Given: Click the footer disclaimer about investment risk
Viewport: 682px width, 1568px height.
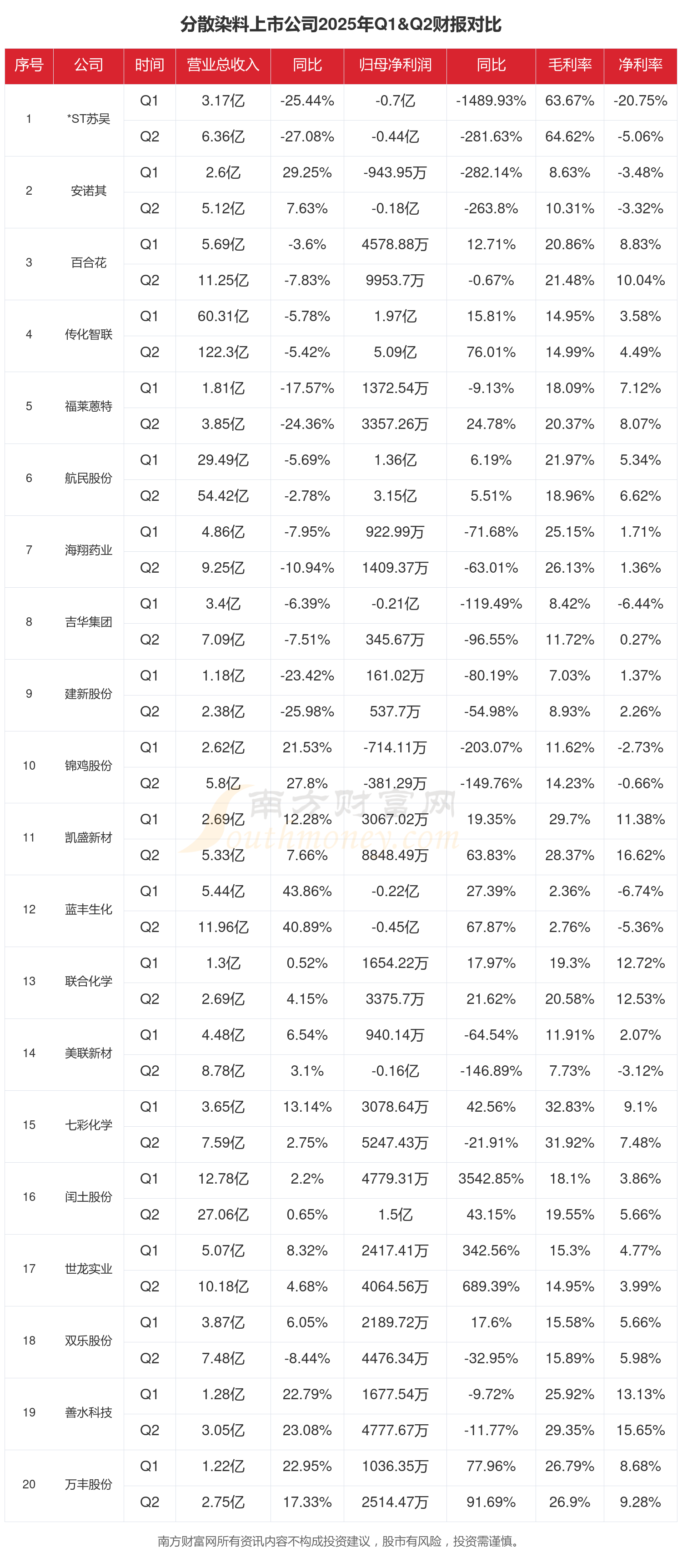Looking at the screenshot, I should pyautogui.click(x=338, y=1541).
